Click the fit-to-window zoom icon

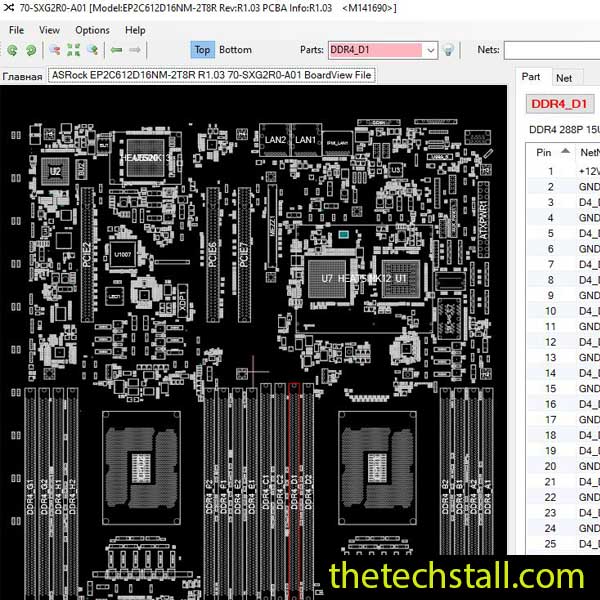(74, 50)
